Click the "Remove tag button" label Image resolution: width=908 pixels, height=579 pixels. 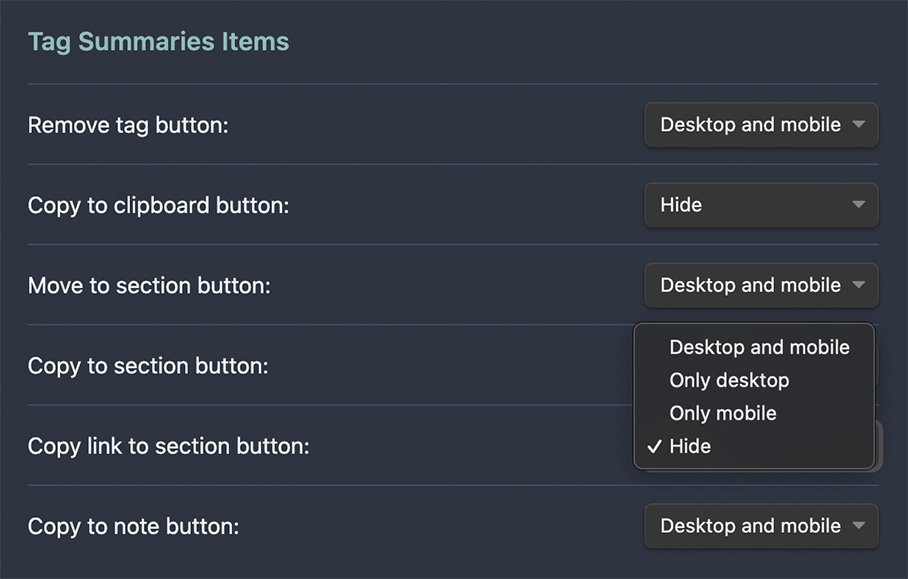pos(128,125)
